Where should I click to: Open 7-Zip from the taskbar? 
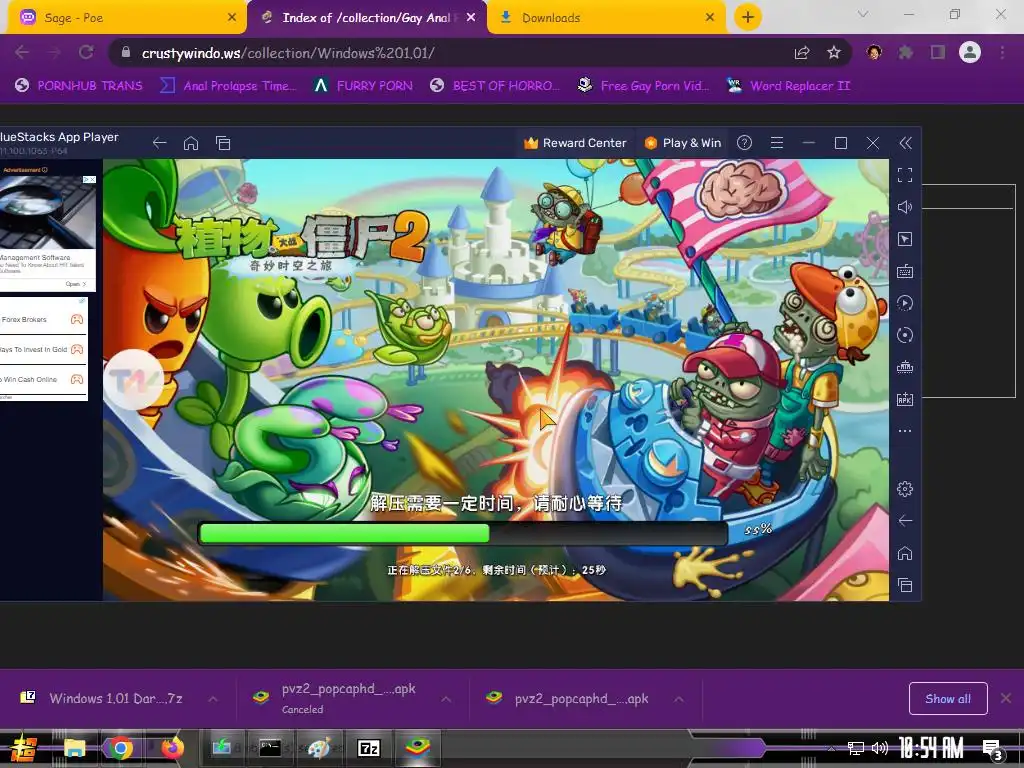(369, 748)
